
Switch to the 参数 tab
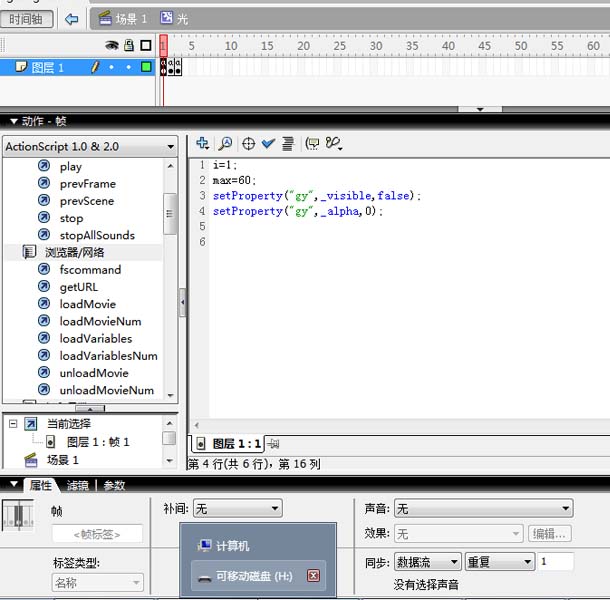[x=114, y=485]
